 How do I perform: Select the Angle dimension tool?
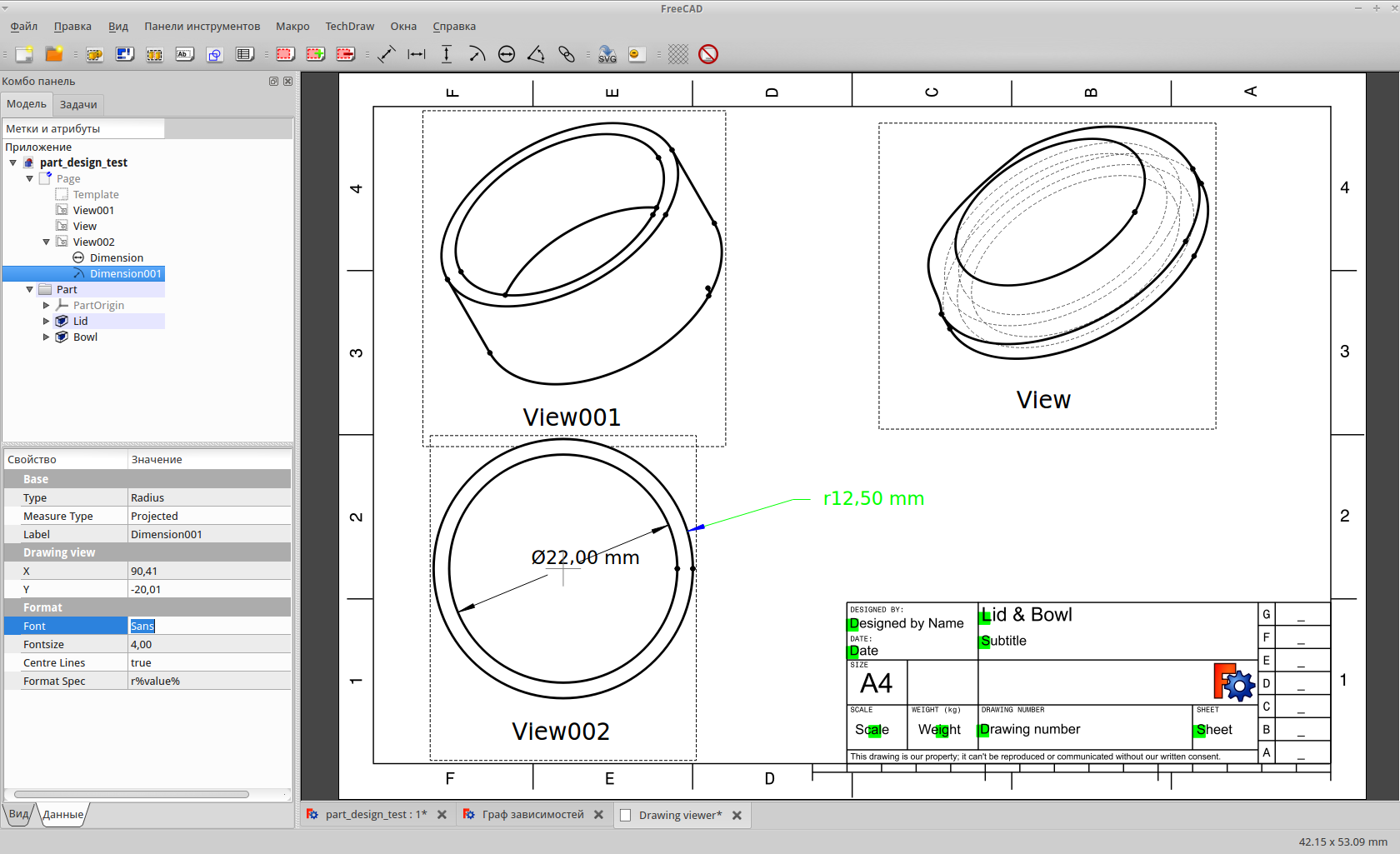tap(537, 53)
